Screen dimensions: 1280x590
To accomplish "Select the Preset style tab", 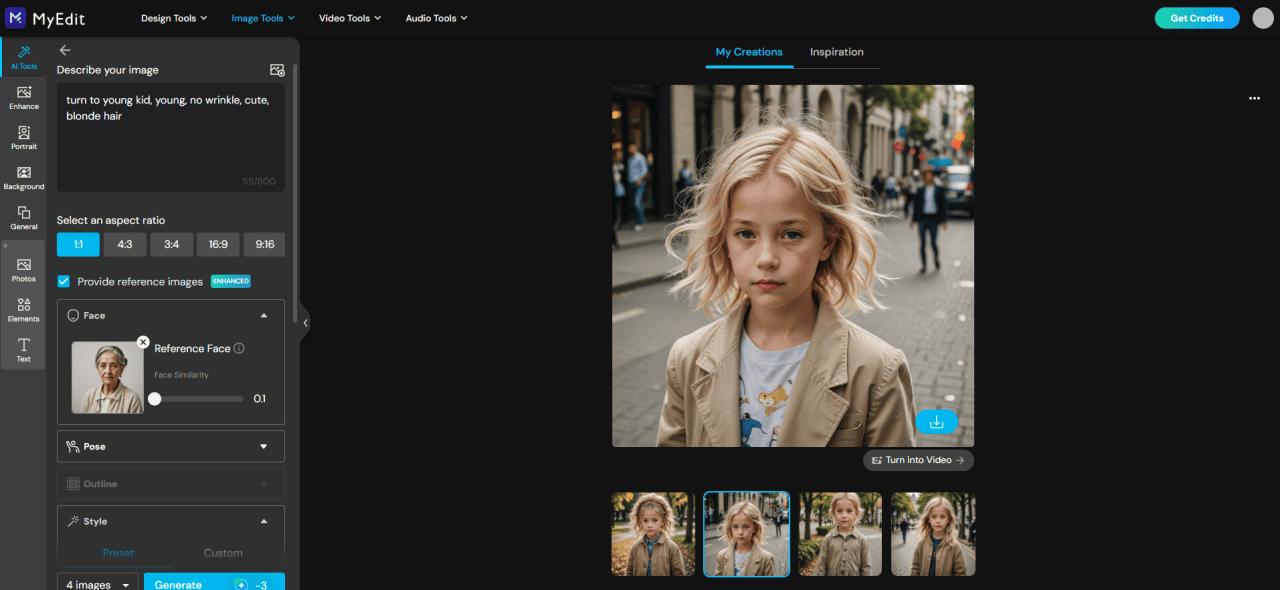I will click(x=118, y=553).
